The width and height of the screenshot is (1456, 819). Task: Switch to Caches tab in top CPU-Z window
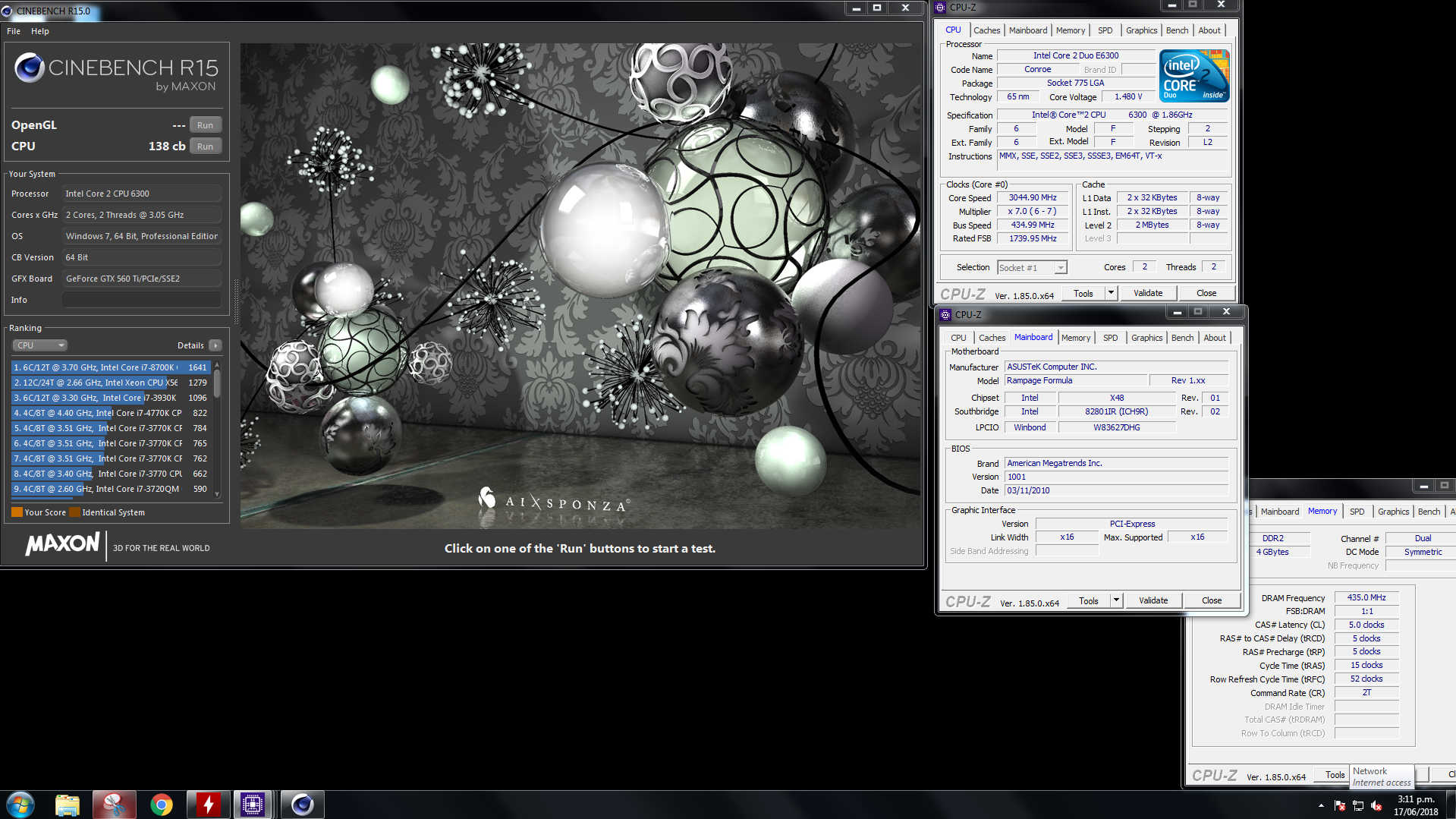click(x=986, y=30)
